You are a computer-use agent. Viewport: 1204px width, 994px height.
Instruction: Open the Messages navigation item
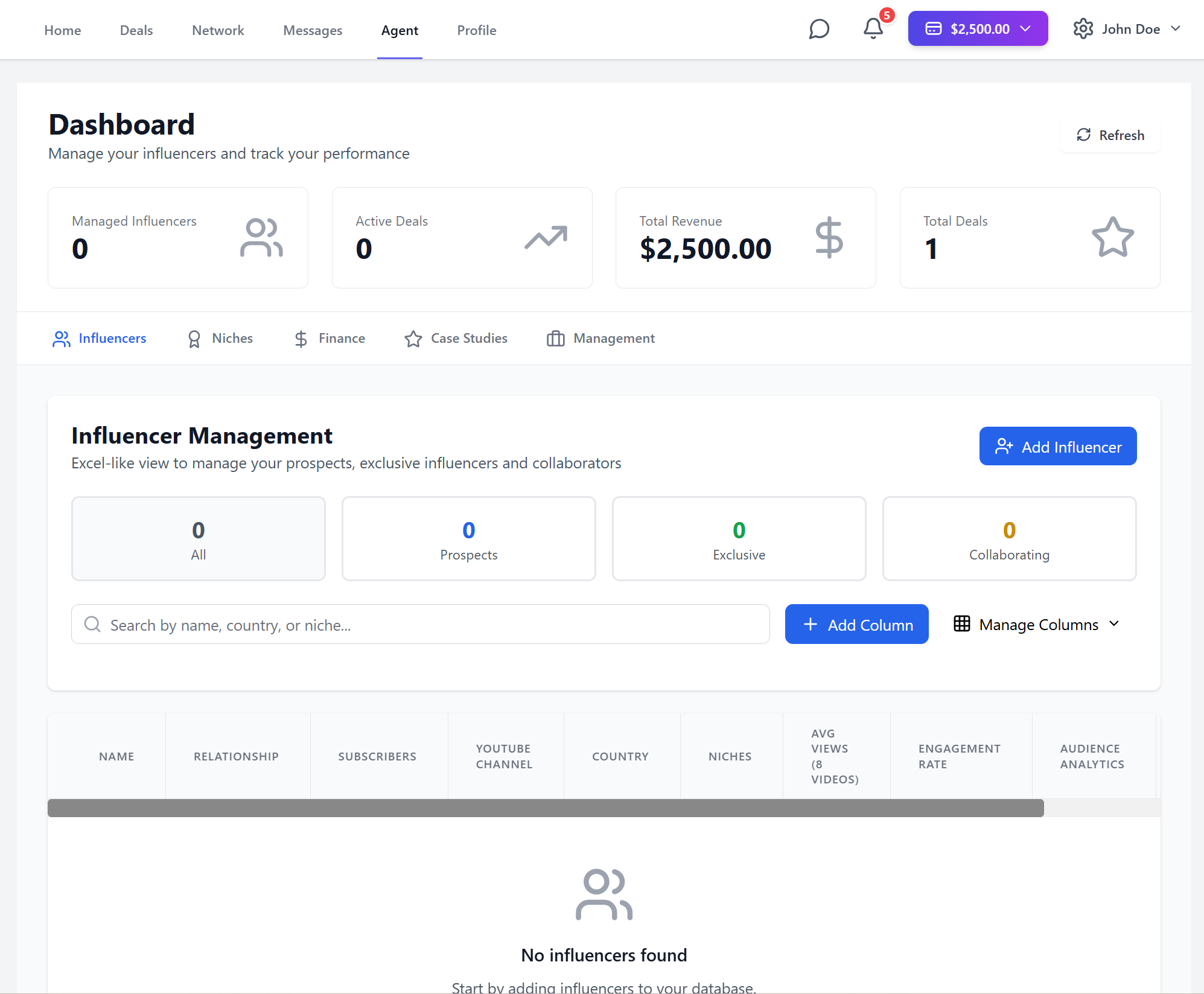tap(313, 30)
